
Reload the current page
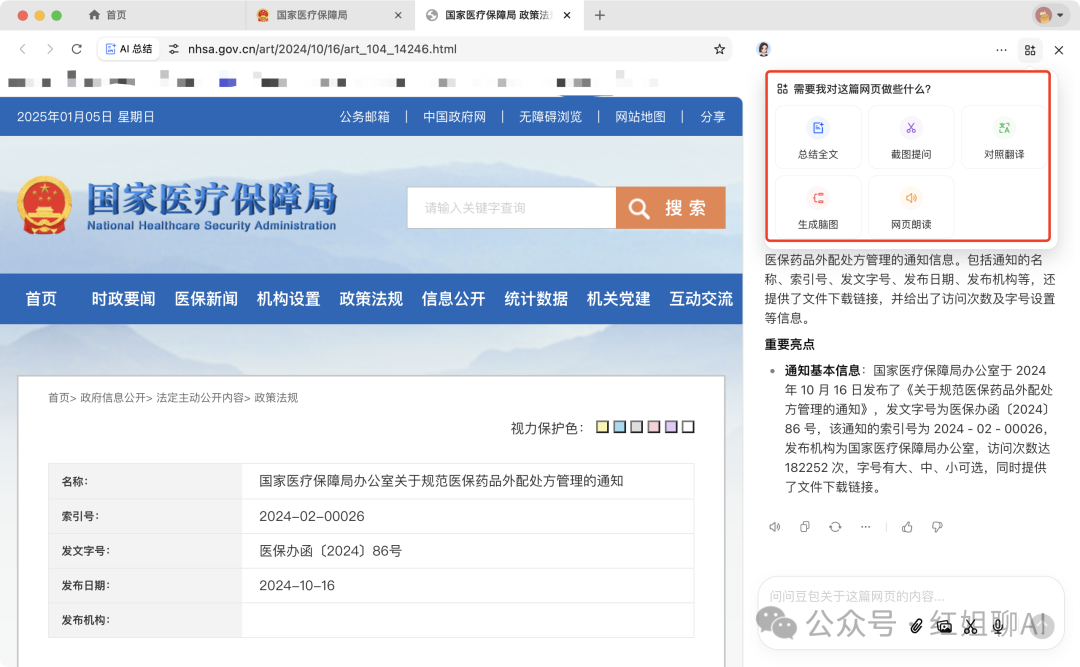point(76,49)
